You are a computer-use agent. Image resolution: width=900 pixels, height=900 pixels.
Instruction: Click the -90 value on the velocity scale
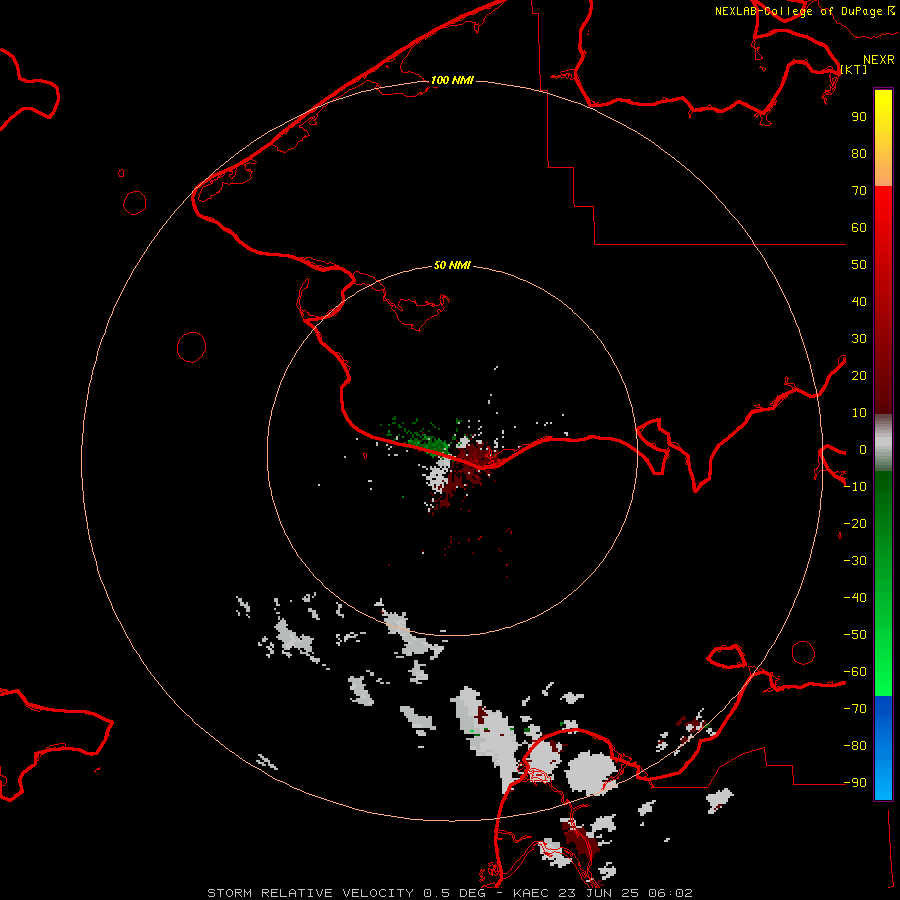855,783
